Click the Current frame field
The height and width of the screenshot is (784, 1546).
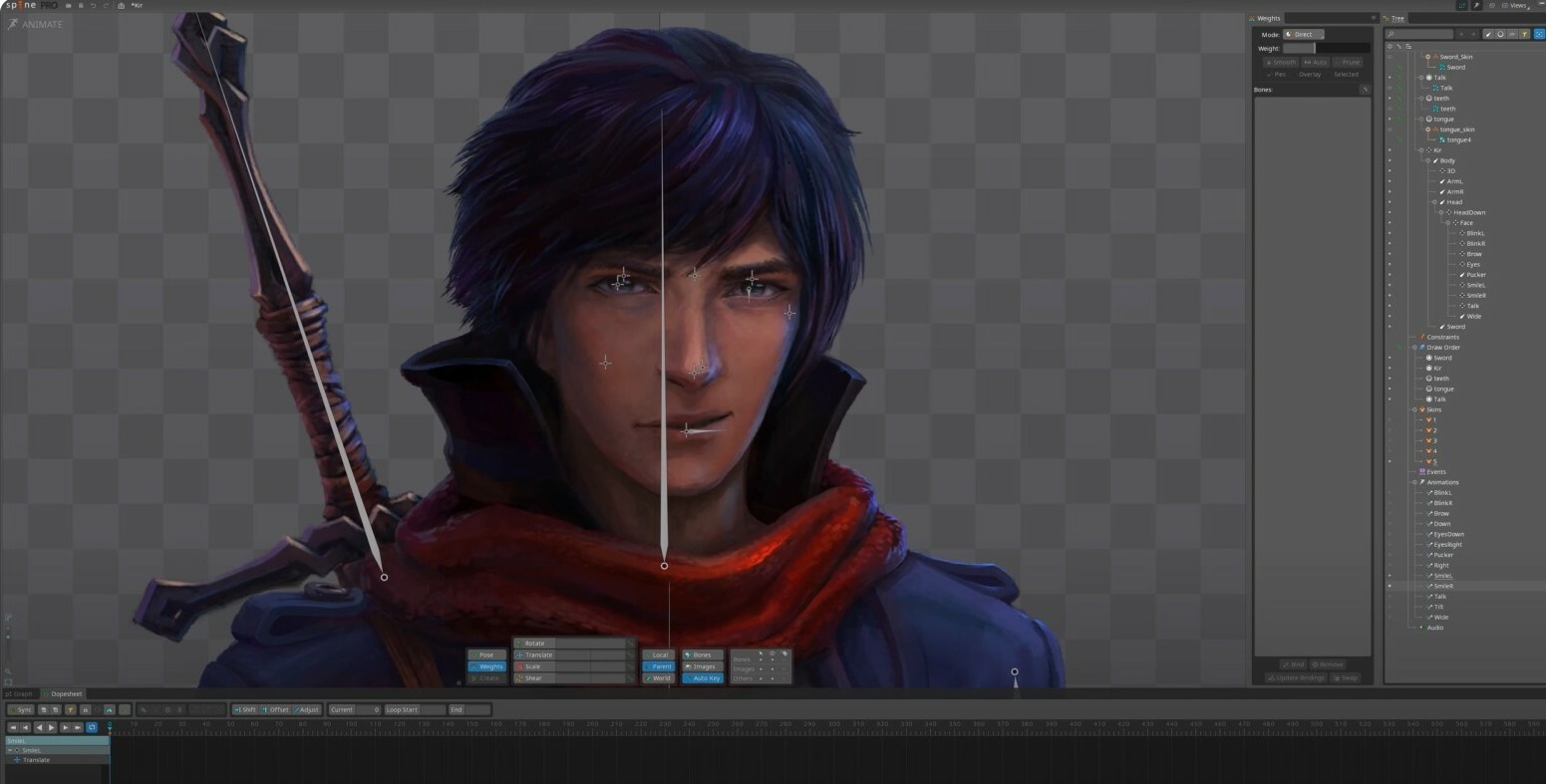click(x=355, y=710)
